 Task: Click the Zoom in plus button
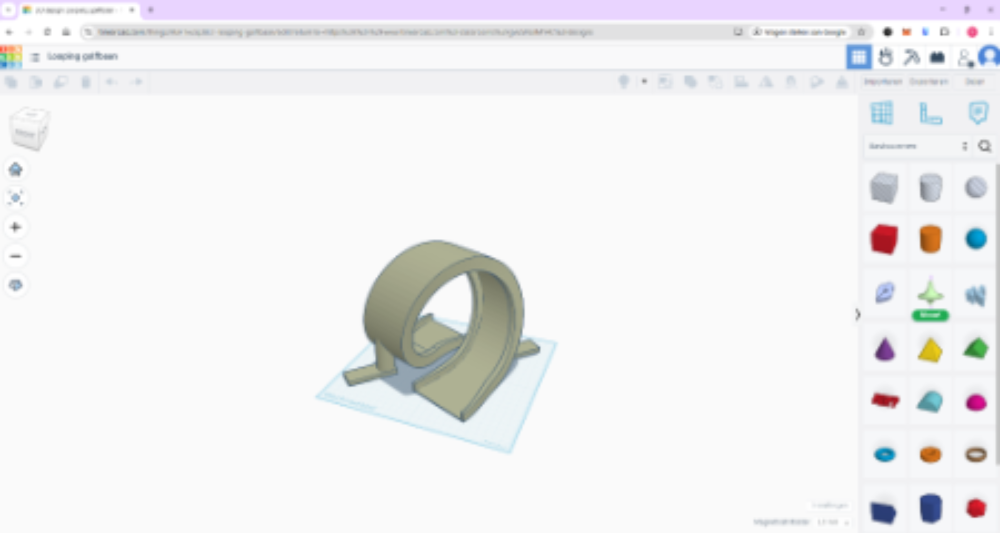[16, 227]
